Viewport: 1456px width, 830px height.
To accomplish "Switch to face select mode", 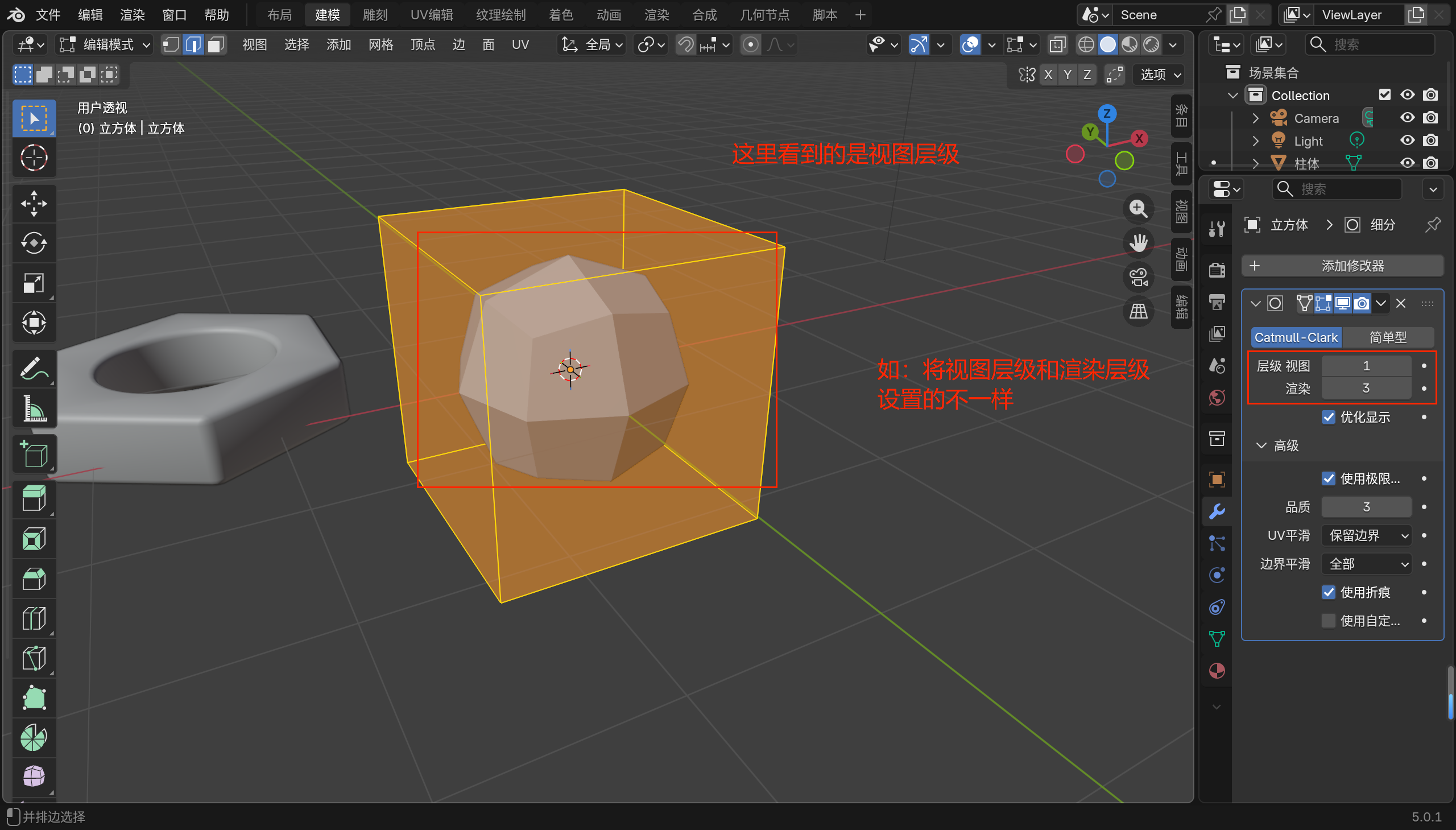I will pos(216,44).
